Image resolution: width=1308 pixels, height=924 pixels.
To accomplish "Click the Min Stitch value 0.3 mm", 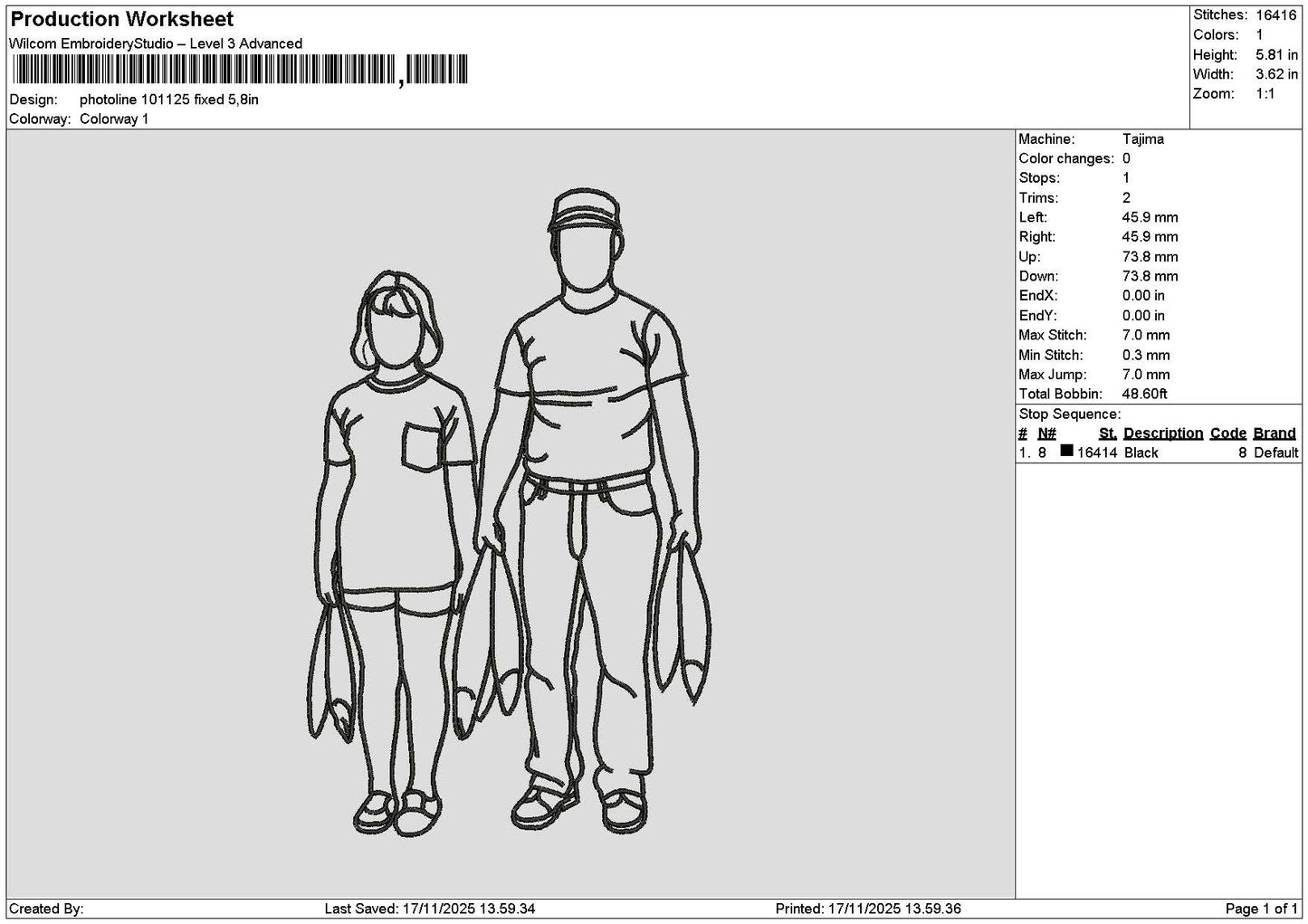I will 1146,356.
